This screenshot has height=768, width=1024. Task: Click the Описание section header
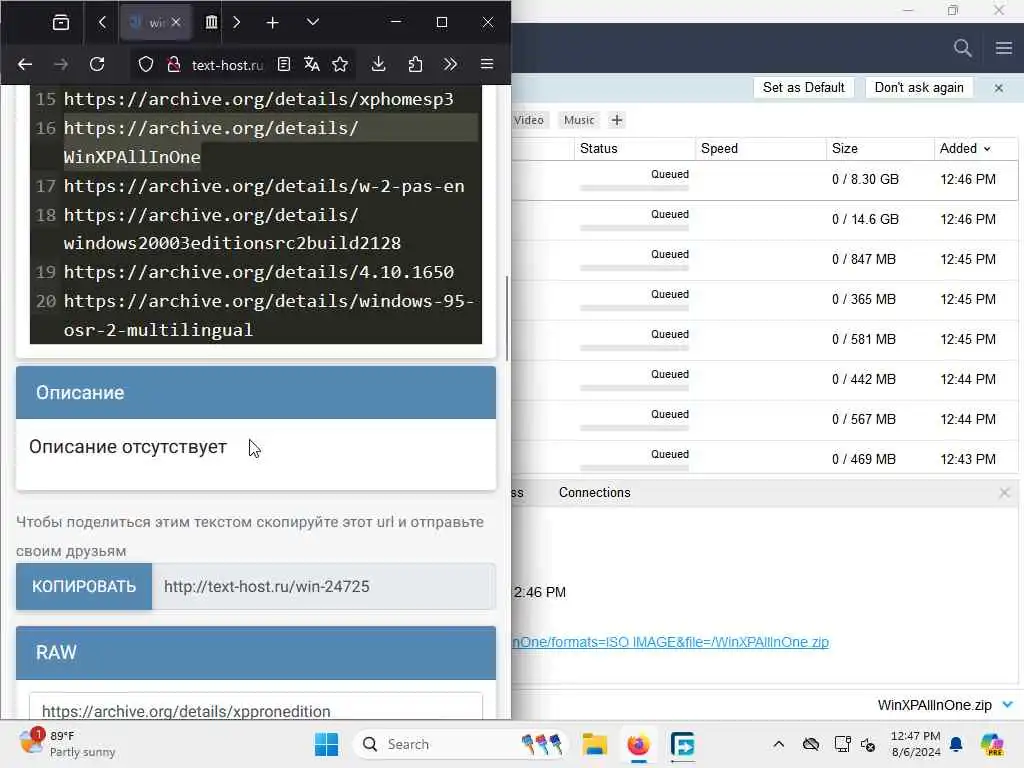(x=256, y=392)
